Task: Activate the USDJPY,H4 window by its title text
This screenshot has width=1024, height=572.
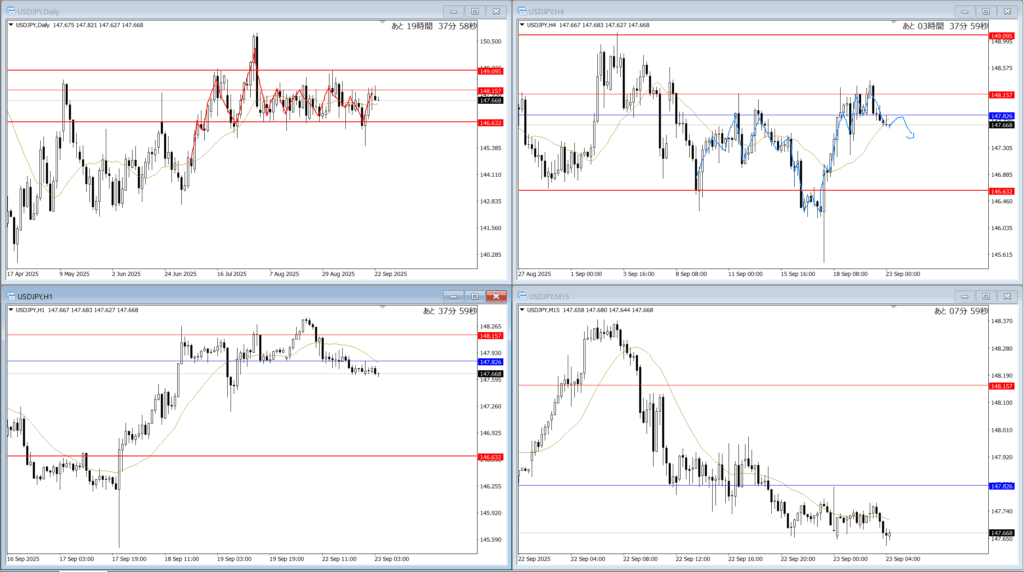Action: coord(548,10)
